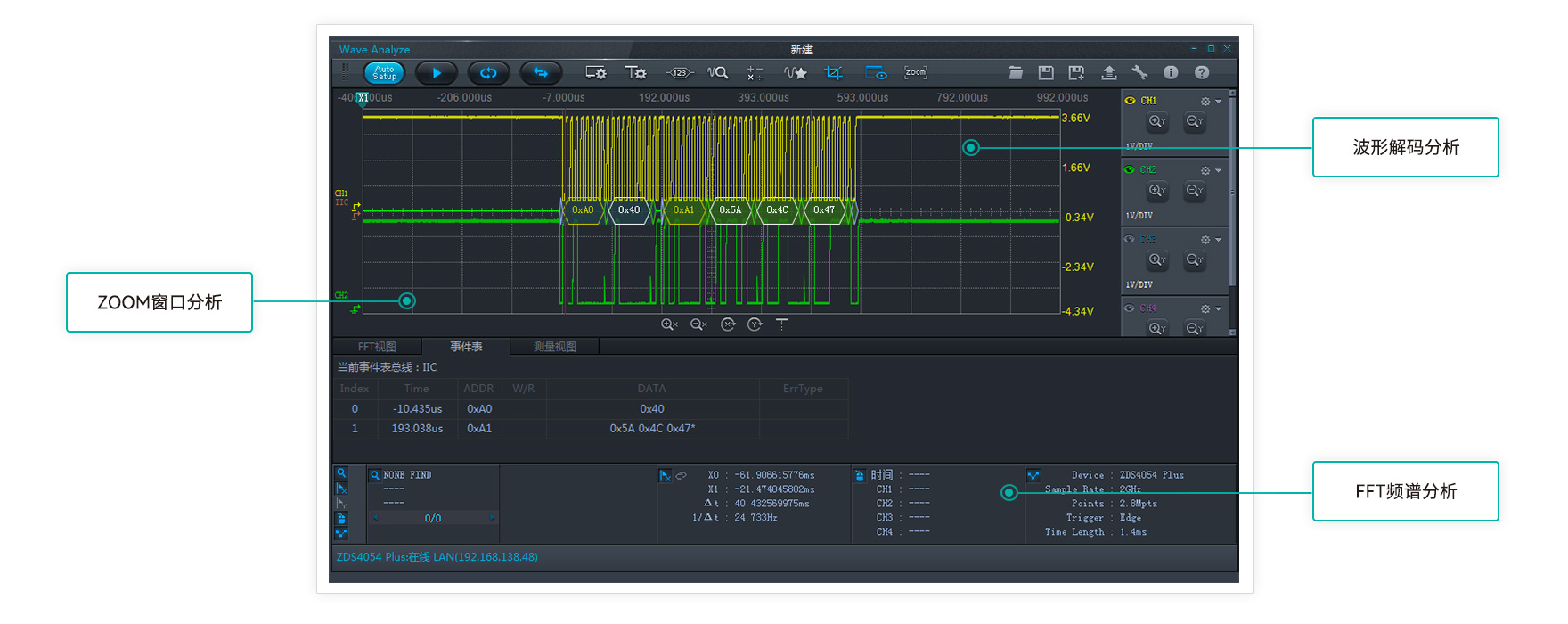Toggle CH1 visibility eye icon
Viewport: 1568px width, 624px height.
pos(1131,101)
